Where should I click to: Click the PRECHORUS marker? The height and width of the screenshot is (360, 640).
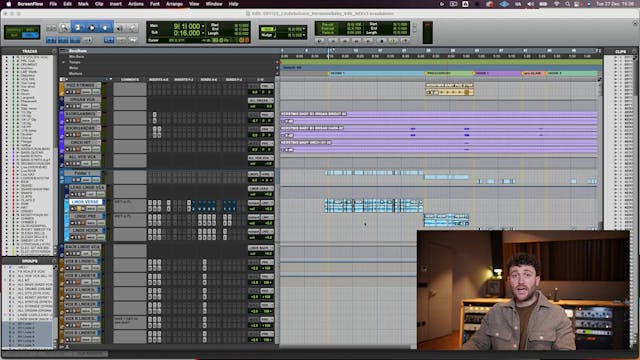click(x=438, y=73)
